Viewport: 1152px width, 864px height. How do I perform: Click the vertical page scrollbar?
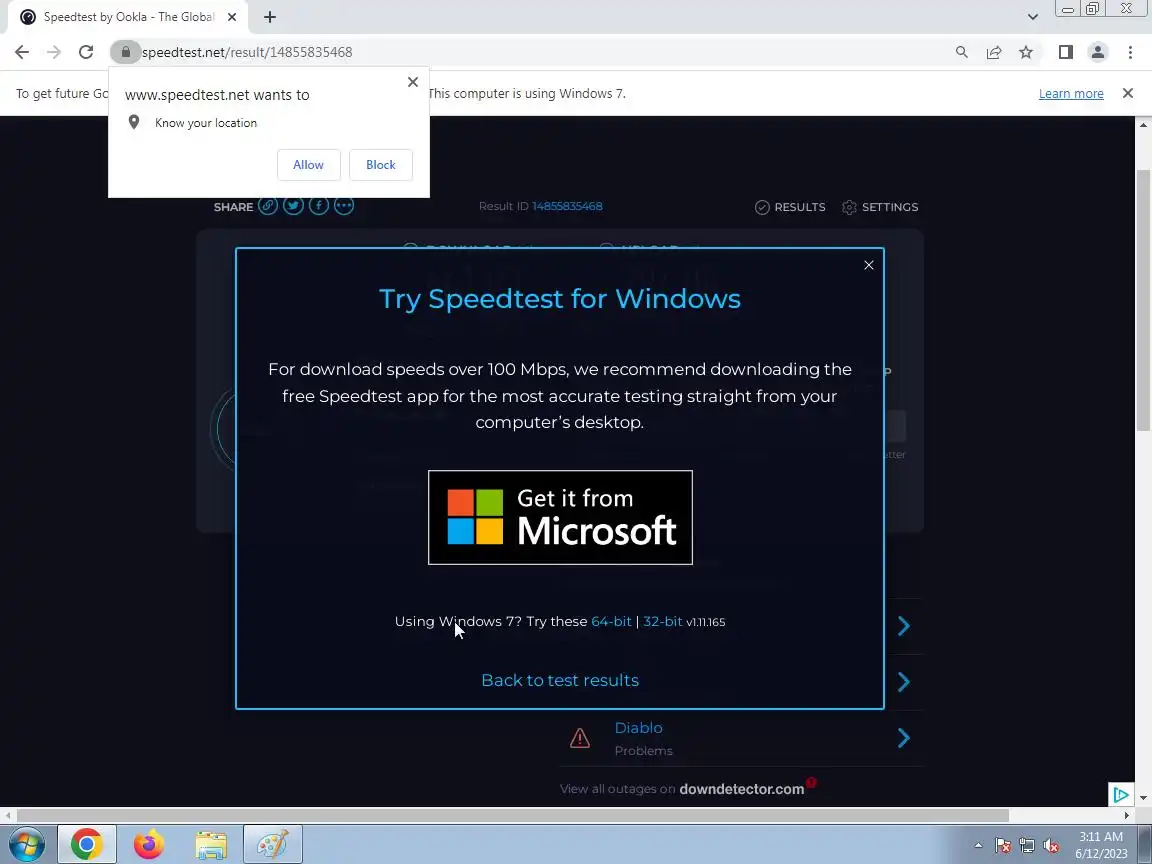[x=1143, y=301]
